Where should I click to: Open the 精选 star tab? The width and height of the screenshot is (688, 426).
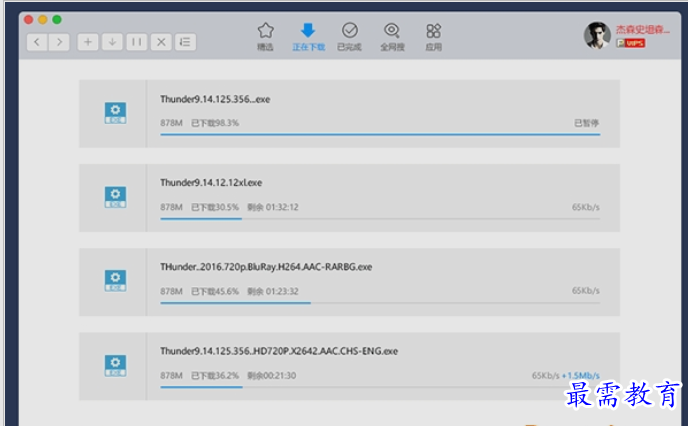click(265, 37)
